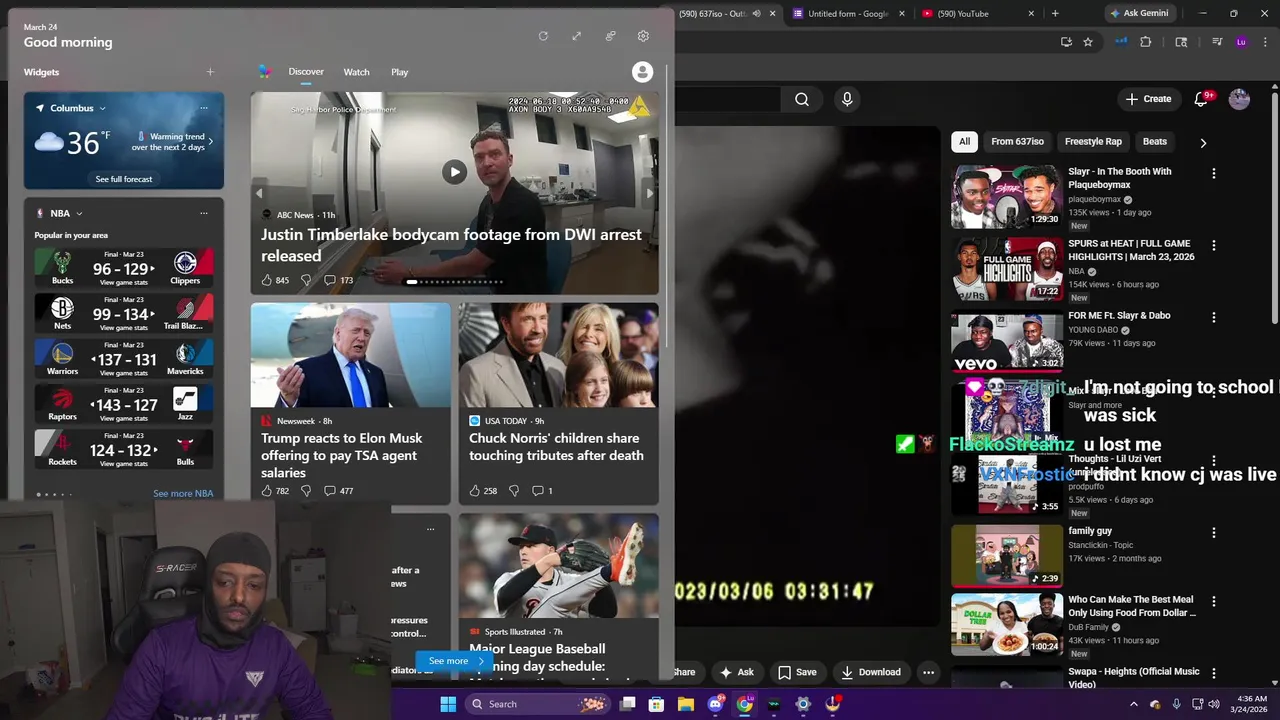Click YouTube search magnifier button
Screen dimensions: 1280x720
(x=802, y=99)
